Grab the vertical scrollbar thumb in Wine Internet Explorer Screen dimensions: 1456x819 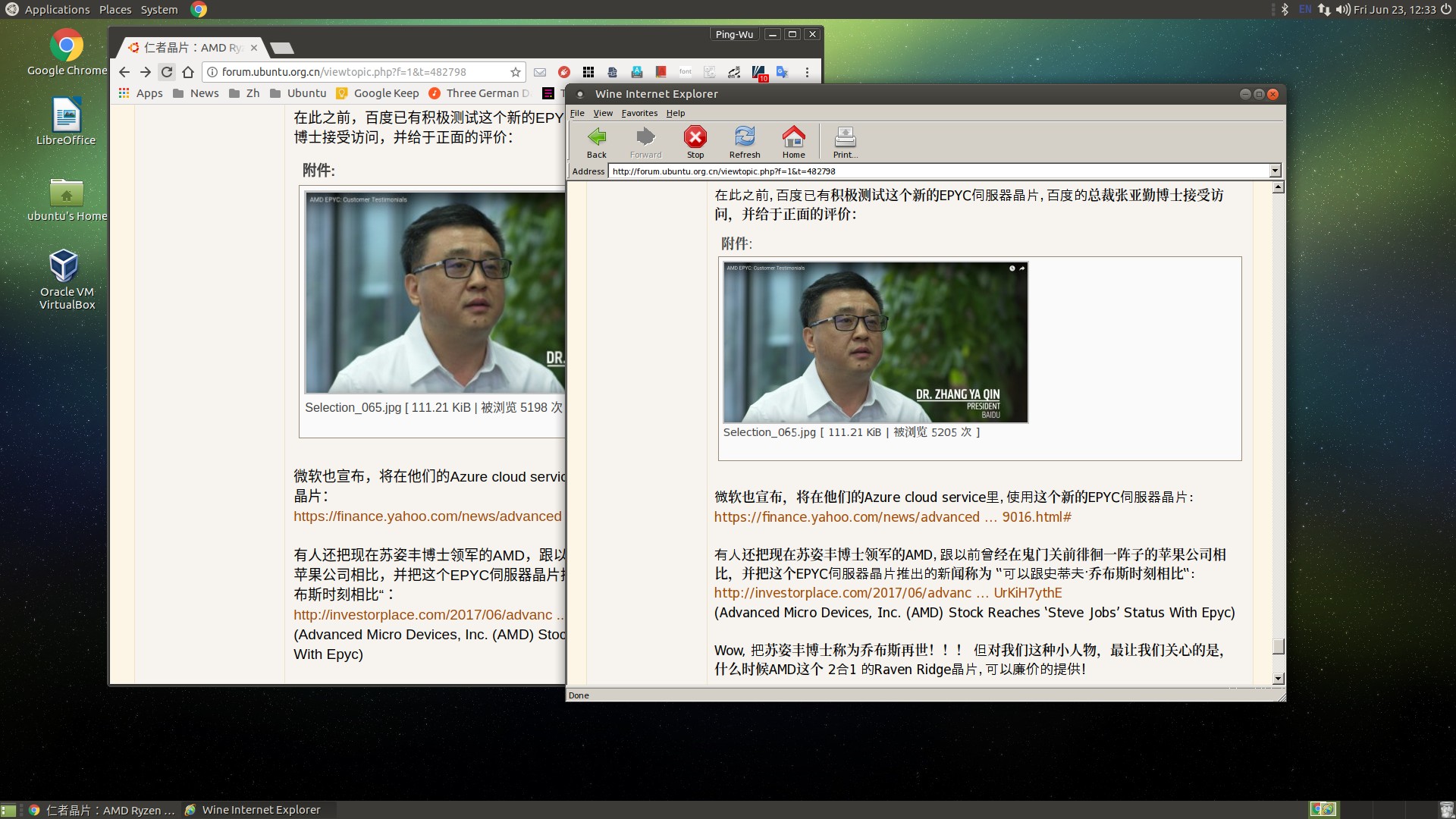(1278, 647)
